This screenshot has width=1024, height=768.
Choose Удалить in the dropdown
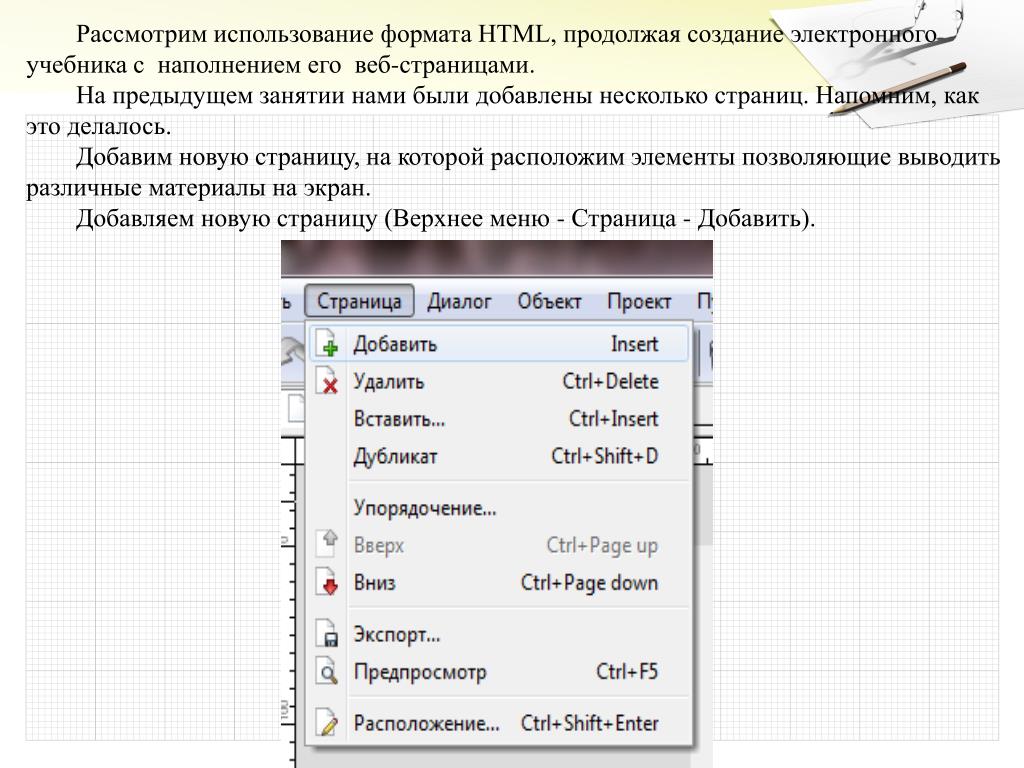point(389,382)
